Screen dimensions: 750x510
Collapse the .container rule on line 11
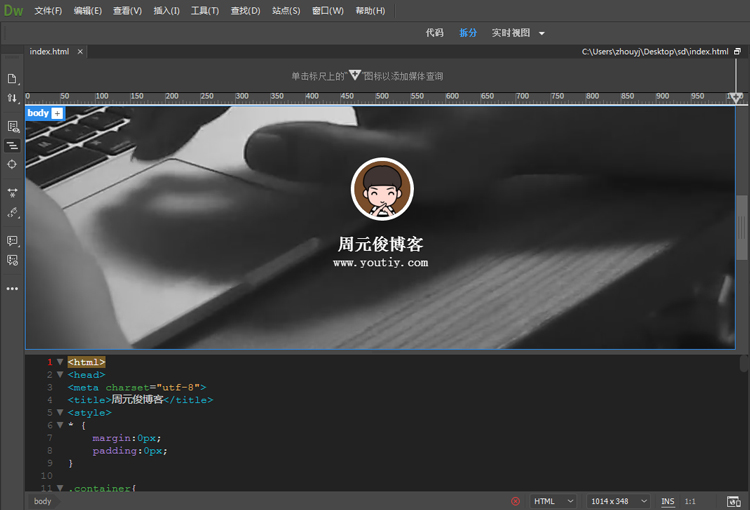pos(60,488)
